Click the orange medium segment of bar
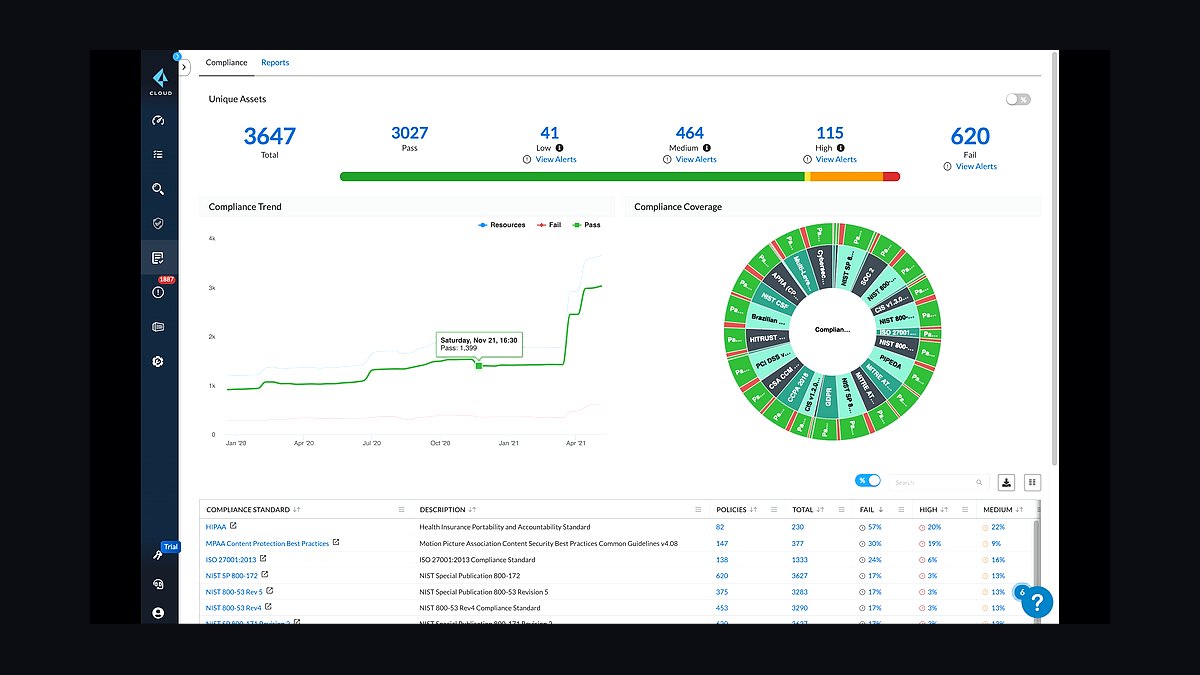The width and height of the screenshot is (1200, 675). click(x=846, y=176)
